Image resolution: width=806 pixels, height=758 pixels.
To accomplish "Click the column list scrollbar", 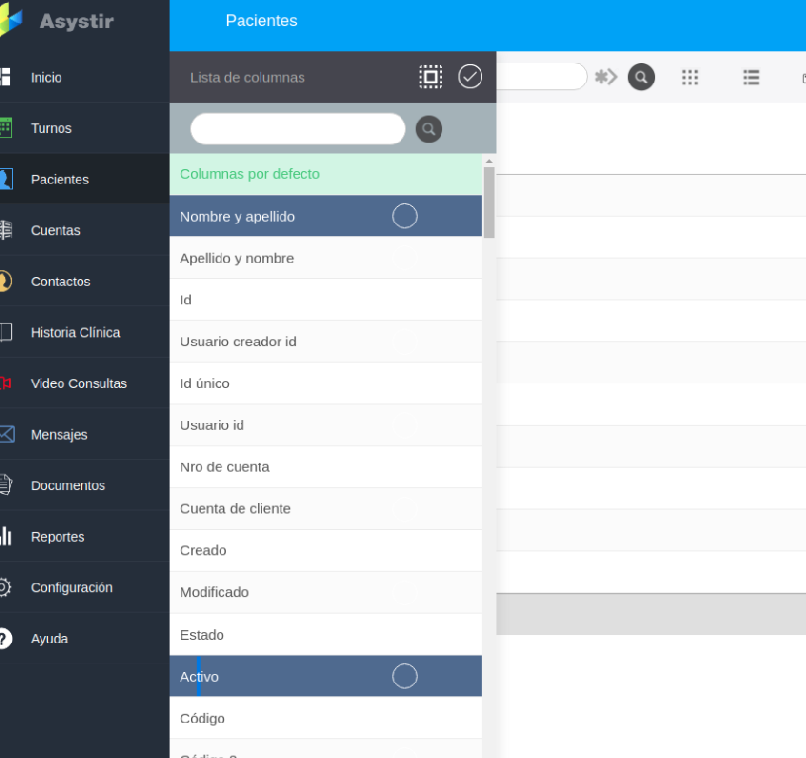I will (x=489, y=203).
